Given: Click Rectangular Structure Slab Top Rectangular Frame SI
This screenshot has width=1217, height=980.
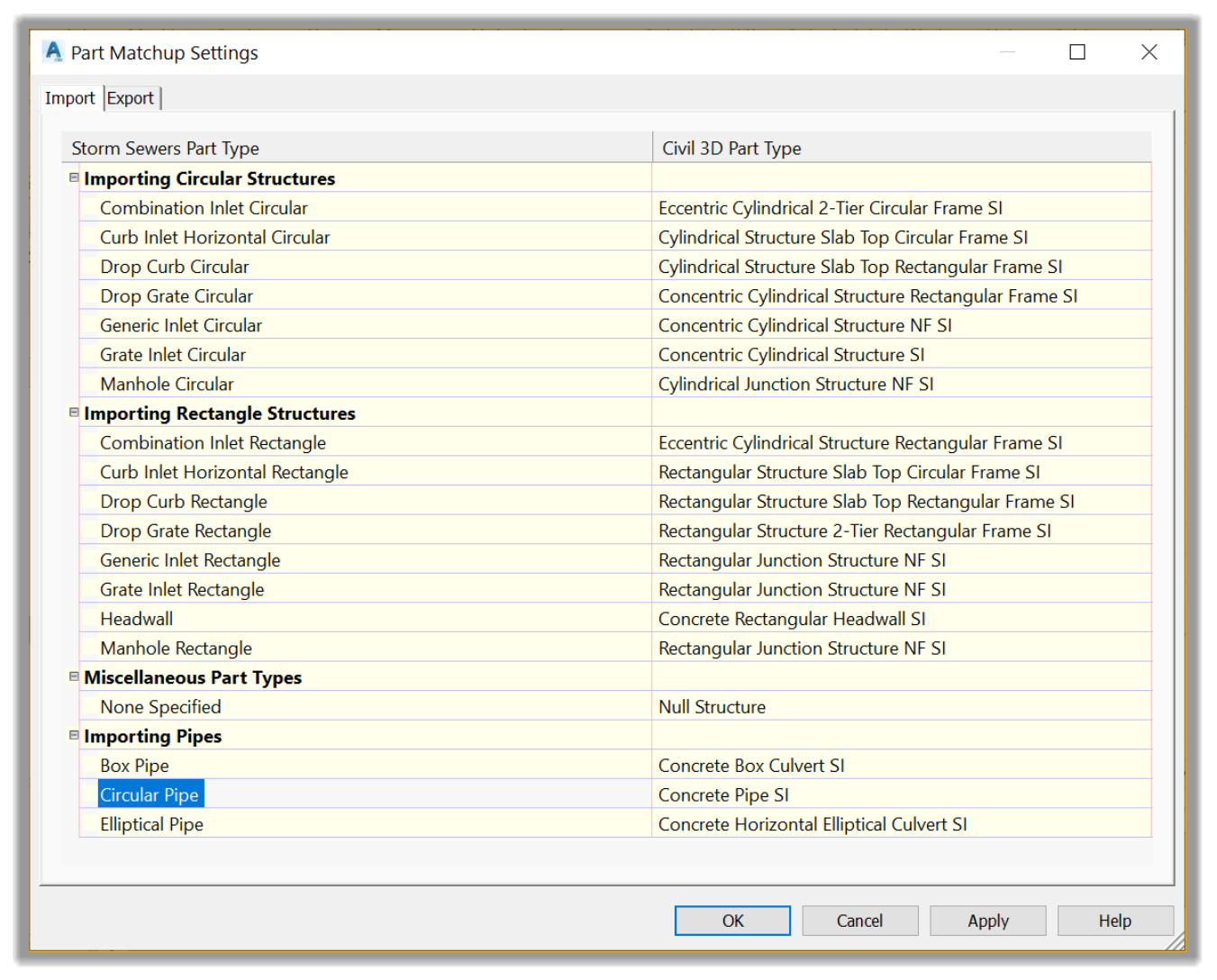Looking at the screenshot, I should point(902,502).
